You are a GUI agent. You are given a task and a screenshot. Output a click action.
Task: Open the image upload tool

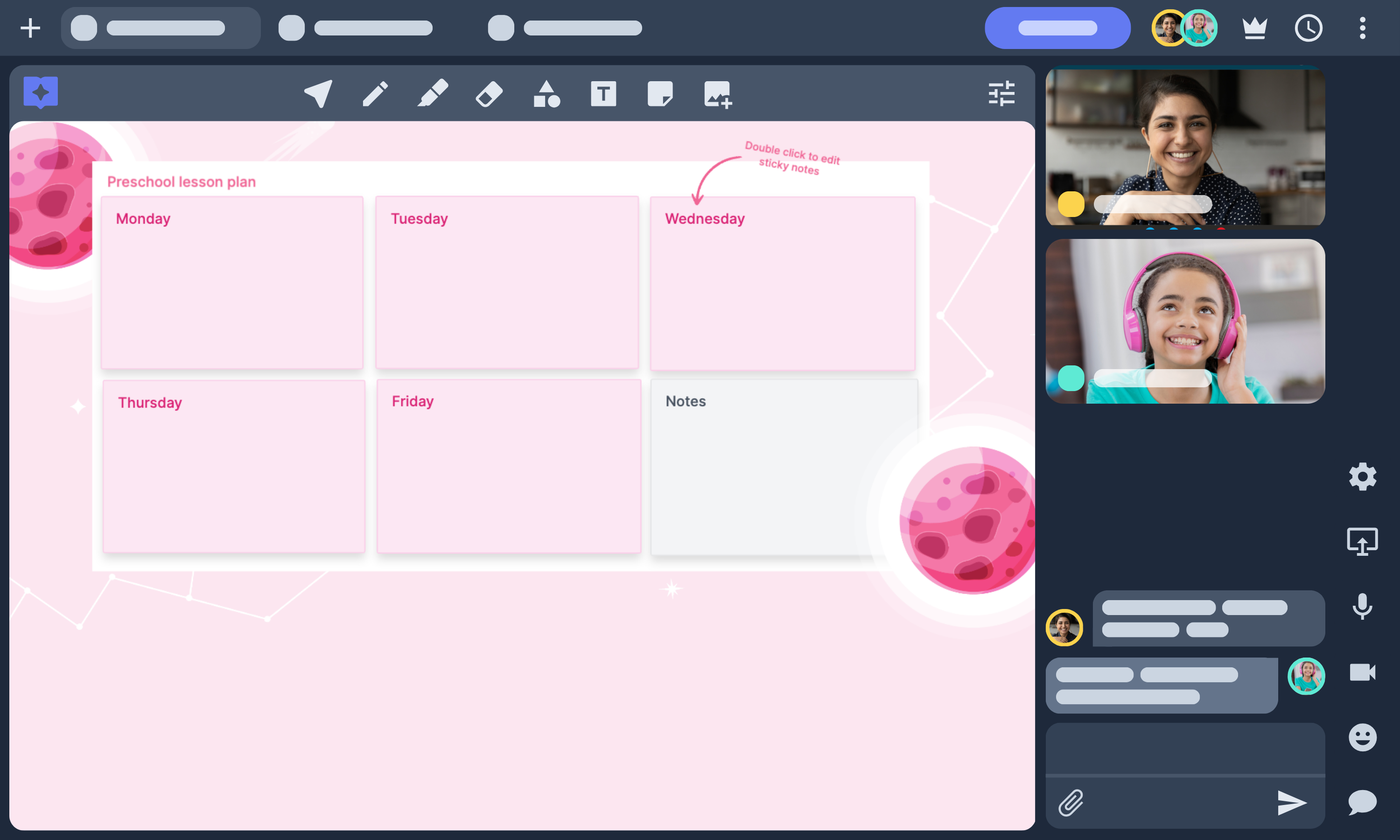click(718, 94)
